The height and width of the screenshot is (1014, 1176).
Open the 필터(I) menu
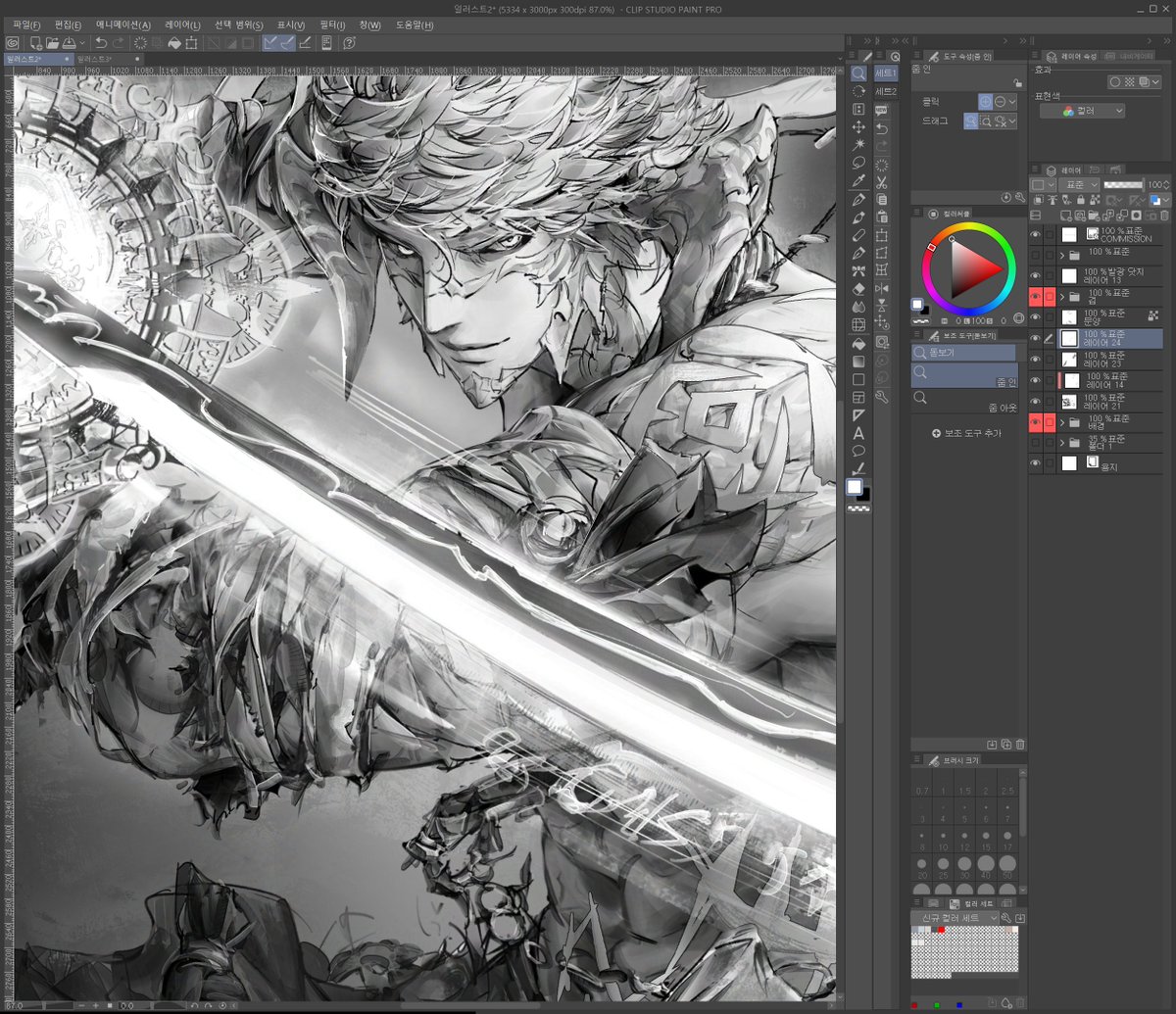pos(332,24)
